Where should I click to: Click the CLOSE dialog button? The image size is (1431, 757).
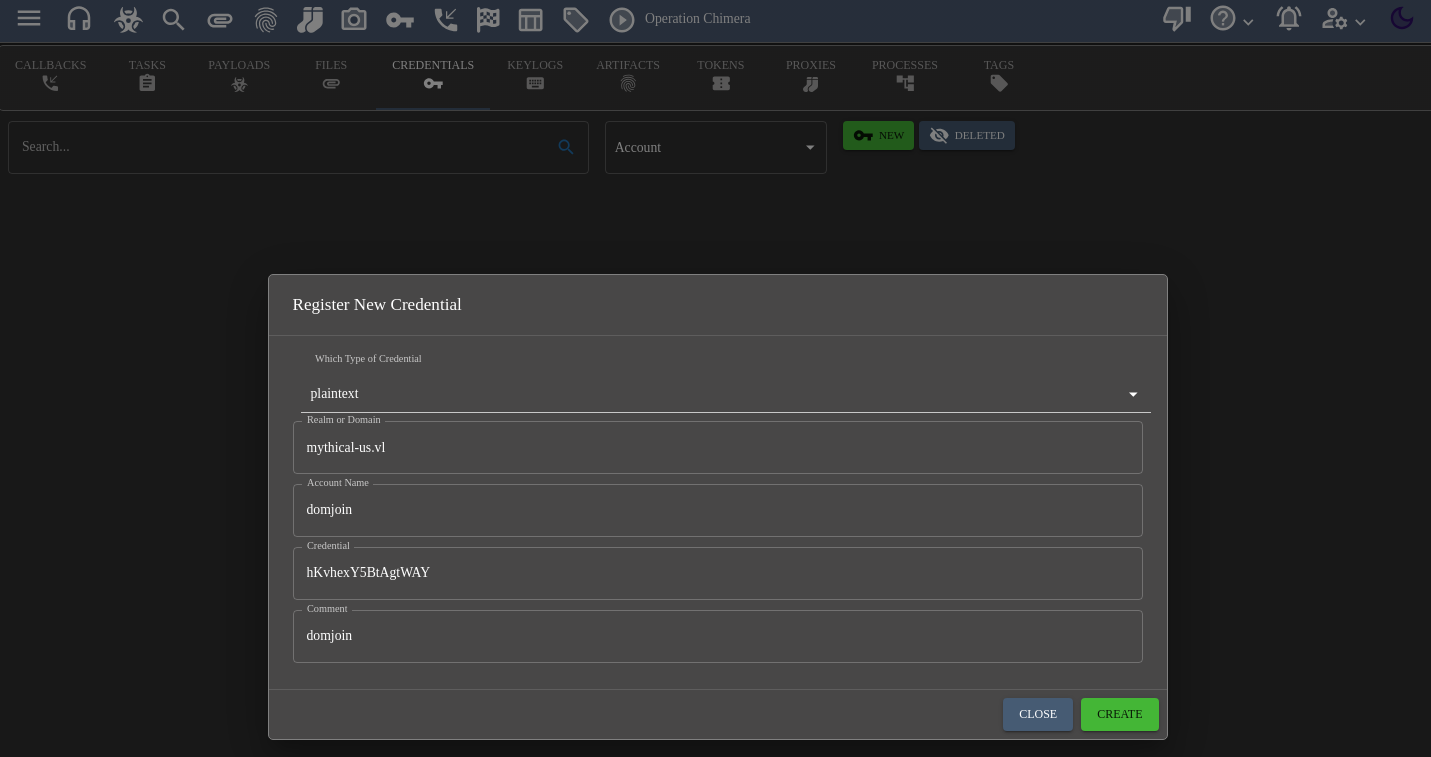click(1038, 714)
